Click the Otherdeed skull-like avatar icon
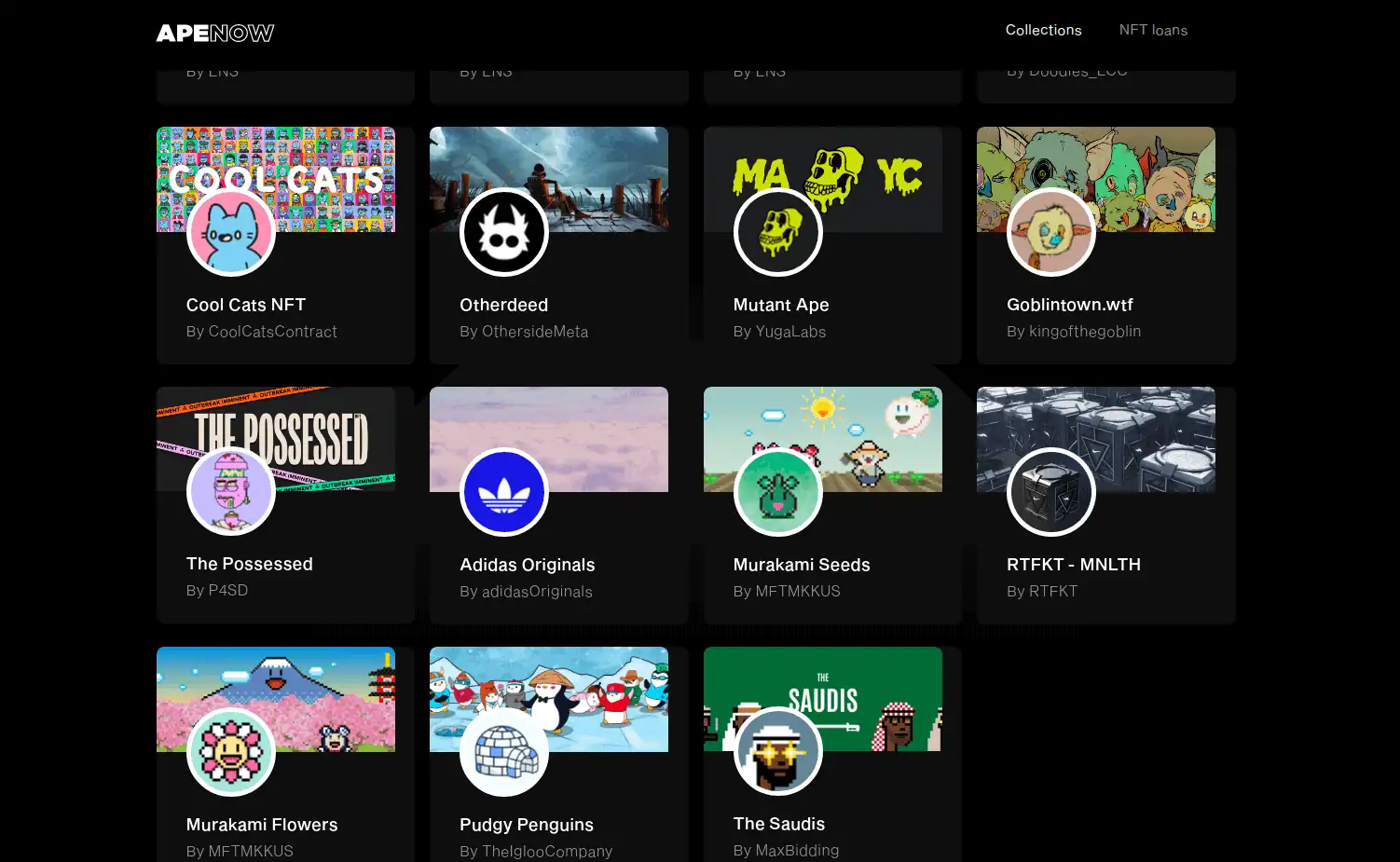Viewport: 1400px width, 862px height. 504,232
